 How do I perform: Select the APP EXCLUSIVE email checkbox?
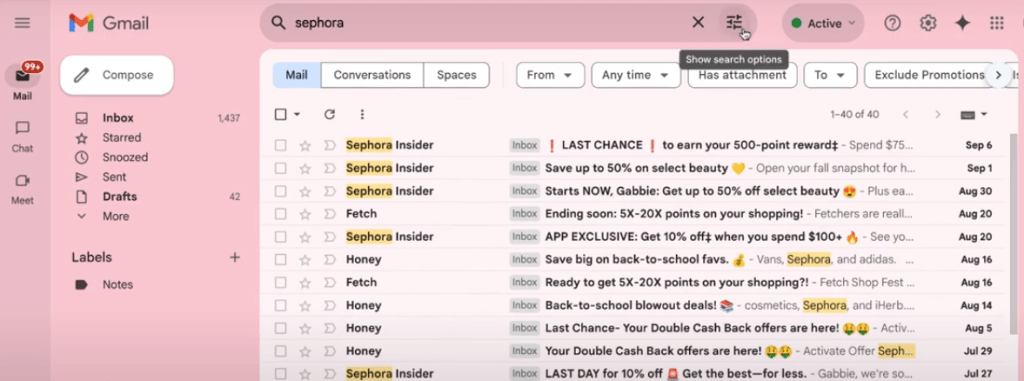[281, 237]
